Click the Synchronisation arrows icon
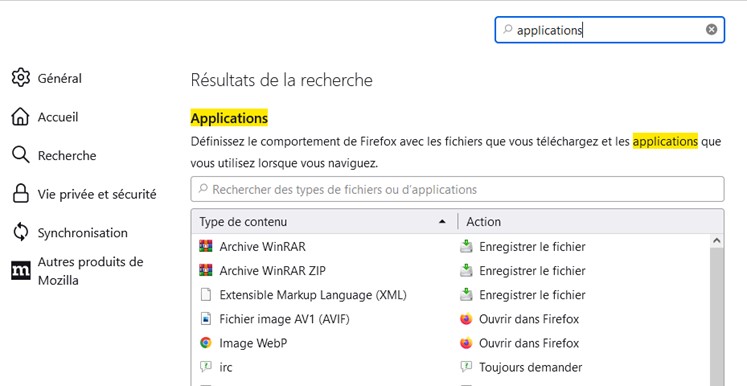This screenshot has width=747, height=386. pyautogui.click(x=20, y=233)
